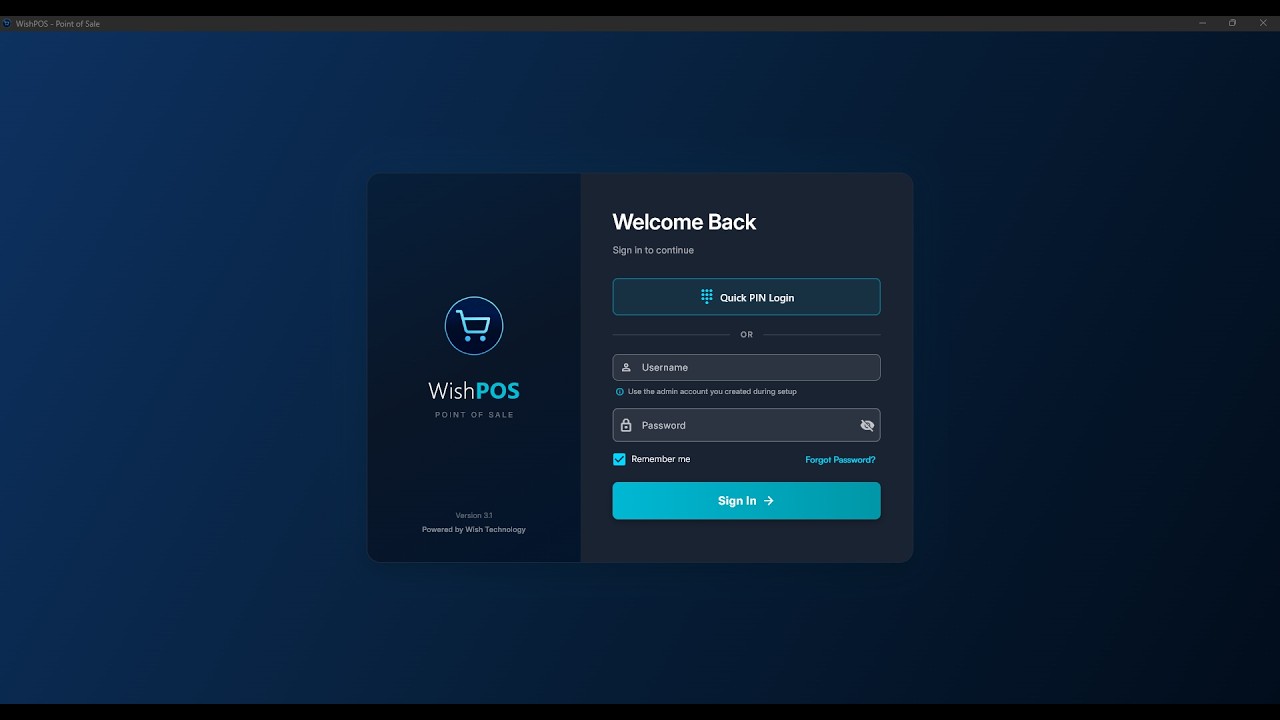Image resolution: width=1280 pixels, height=720 pixels.
Task: Click "Use the admin account you created during setup"
Action: point(712,392)
